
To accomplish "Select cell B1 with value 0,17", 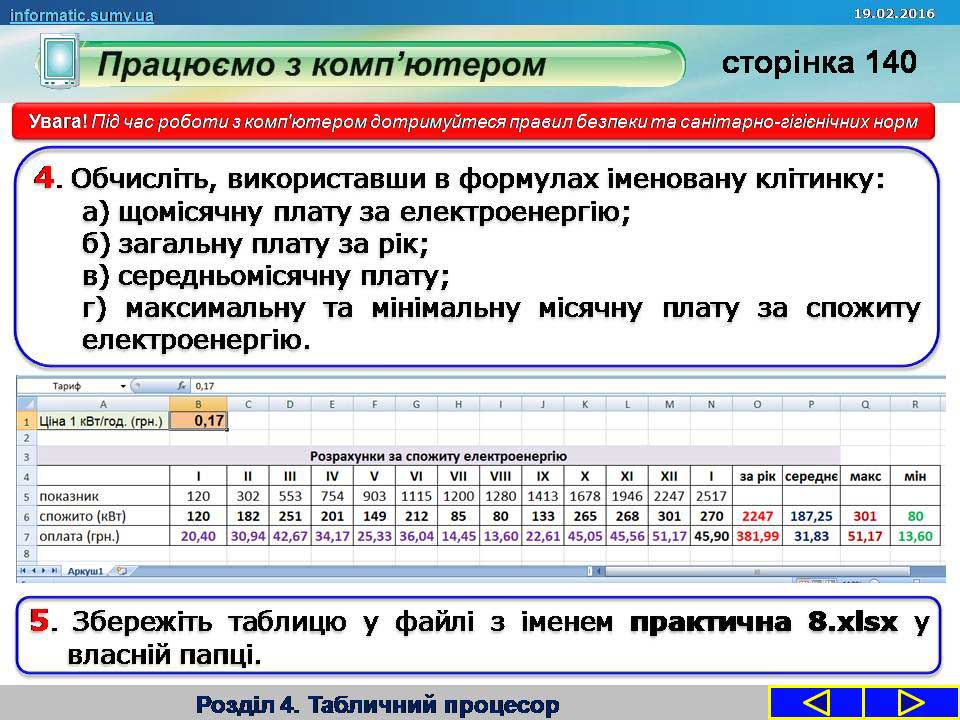I will pyautogui.click(x=198, y=421).
